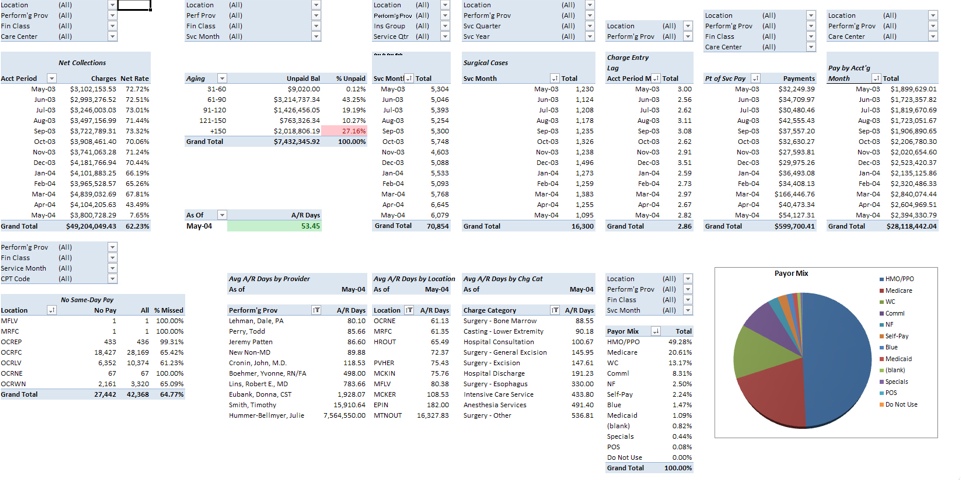Open Perform'g Prov filter in A/R Days by Provider
Viewport: 961px width, 480px height.
317,310
